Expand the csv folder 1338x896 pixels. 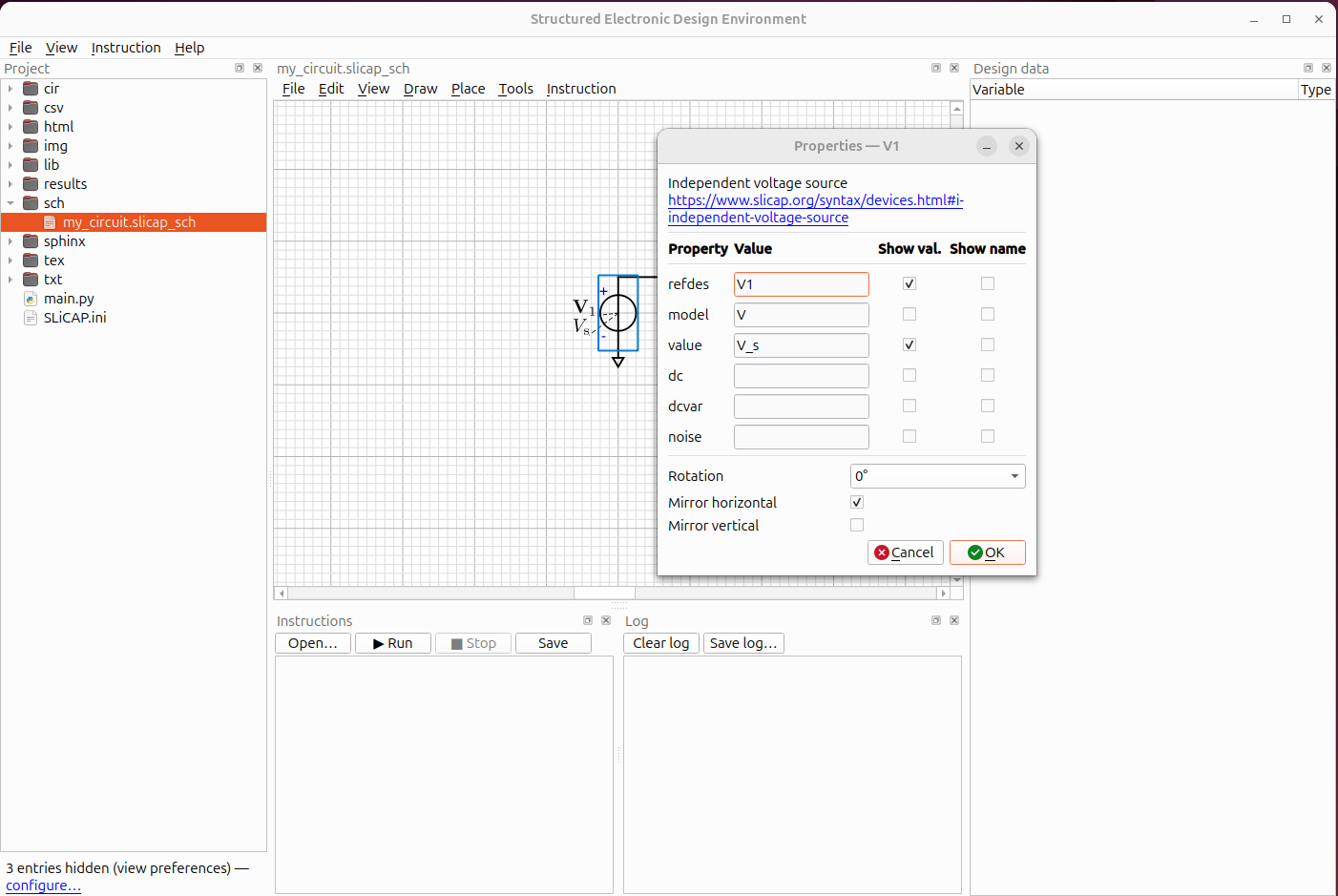click(x=10, y=108)
